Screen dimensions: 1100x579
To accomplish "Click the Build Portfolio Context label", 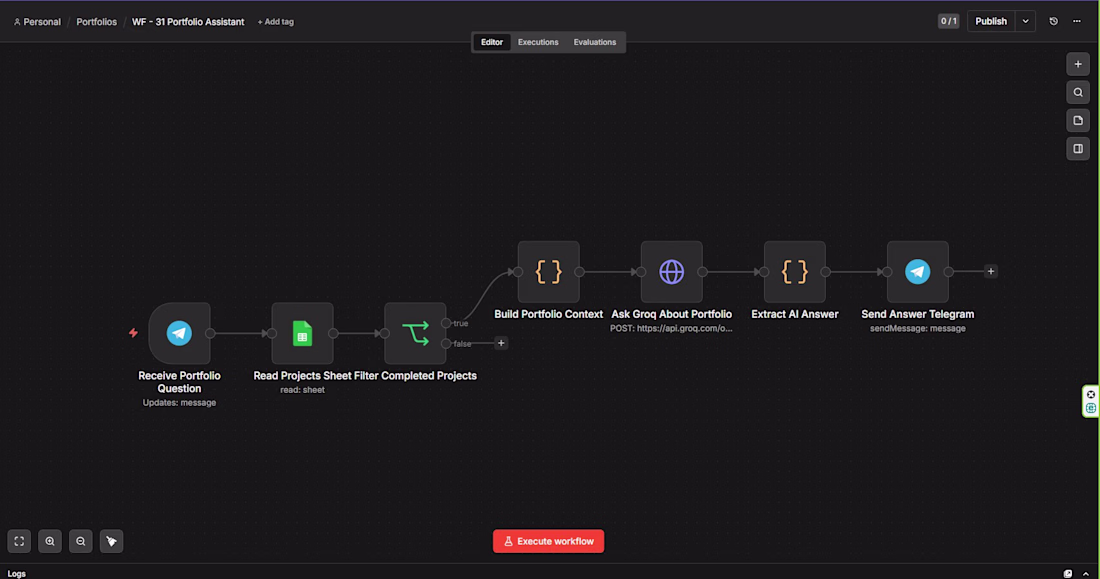I will [x=549, y=314].
